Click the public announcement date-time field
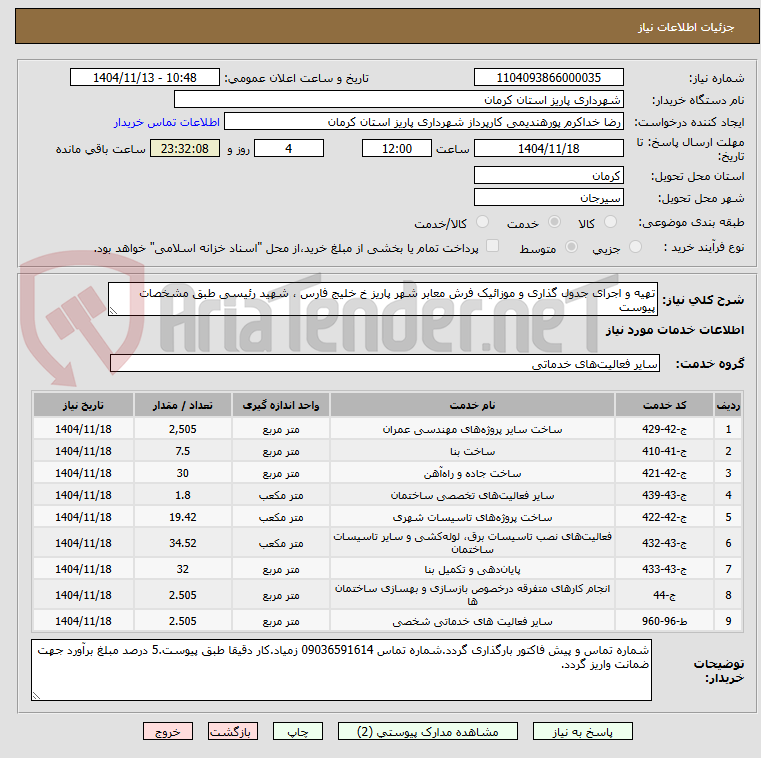The image size is (761, 758). click(x=145, y=78)
